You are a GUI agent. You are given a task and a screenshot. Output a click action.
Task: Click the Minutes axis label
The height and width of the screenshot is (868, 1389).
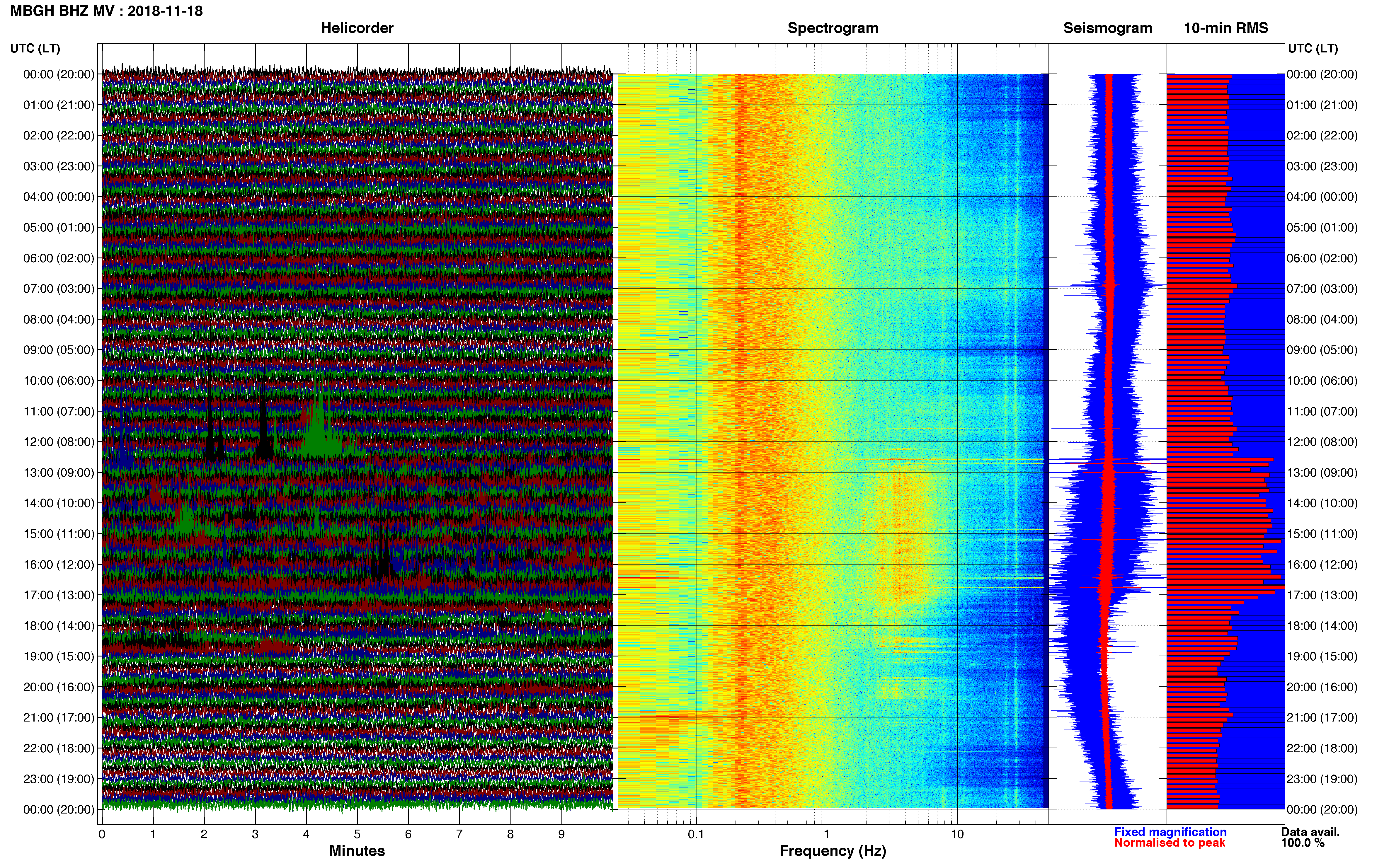(x=357, y=851)
